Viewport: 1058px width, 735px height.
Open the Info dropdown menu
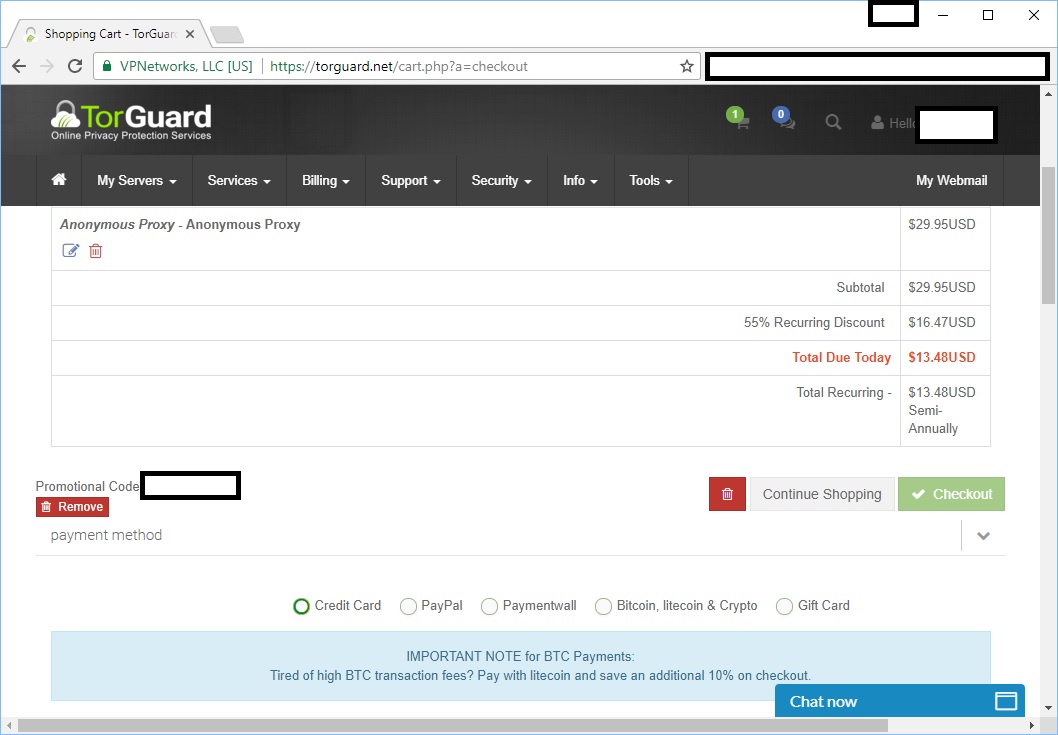click(x=581, y=180)
